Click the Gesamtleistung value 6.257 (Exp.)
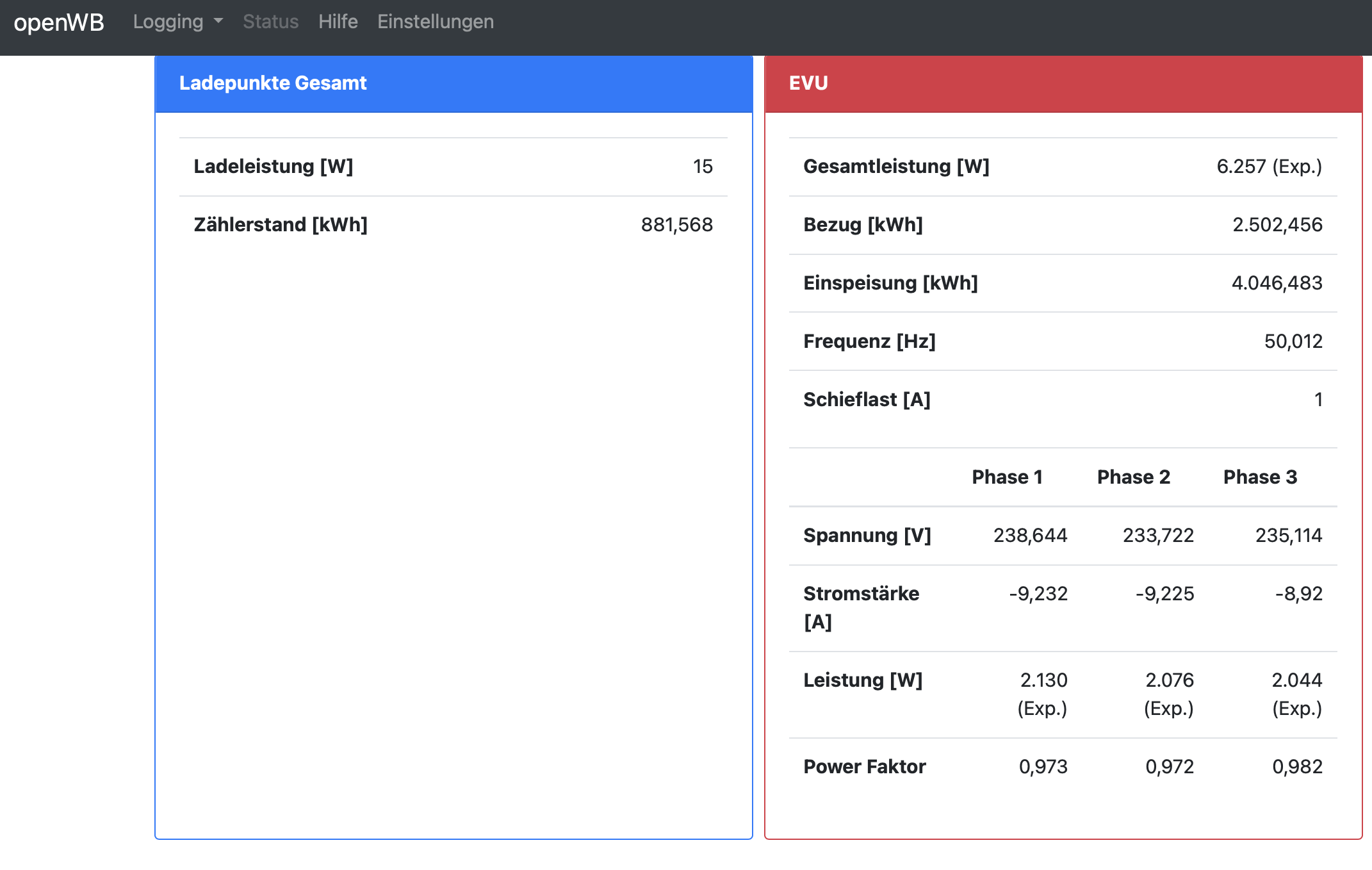The width and height of the screenshot is (1372, 870). pyautogui.click(x=1269, y=167)
